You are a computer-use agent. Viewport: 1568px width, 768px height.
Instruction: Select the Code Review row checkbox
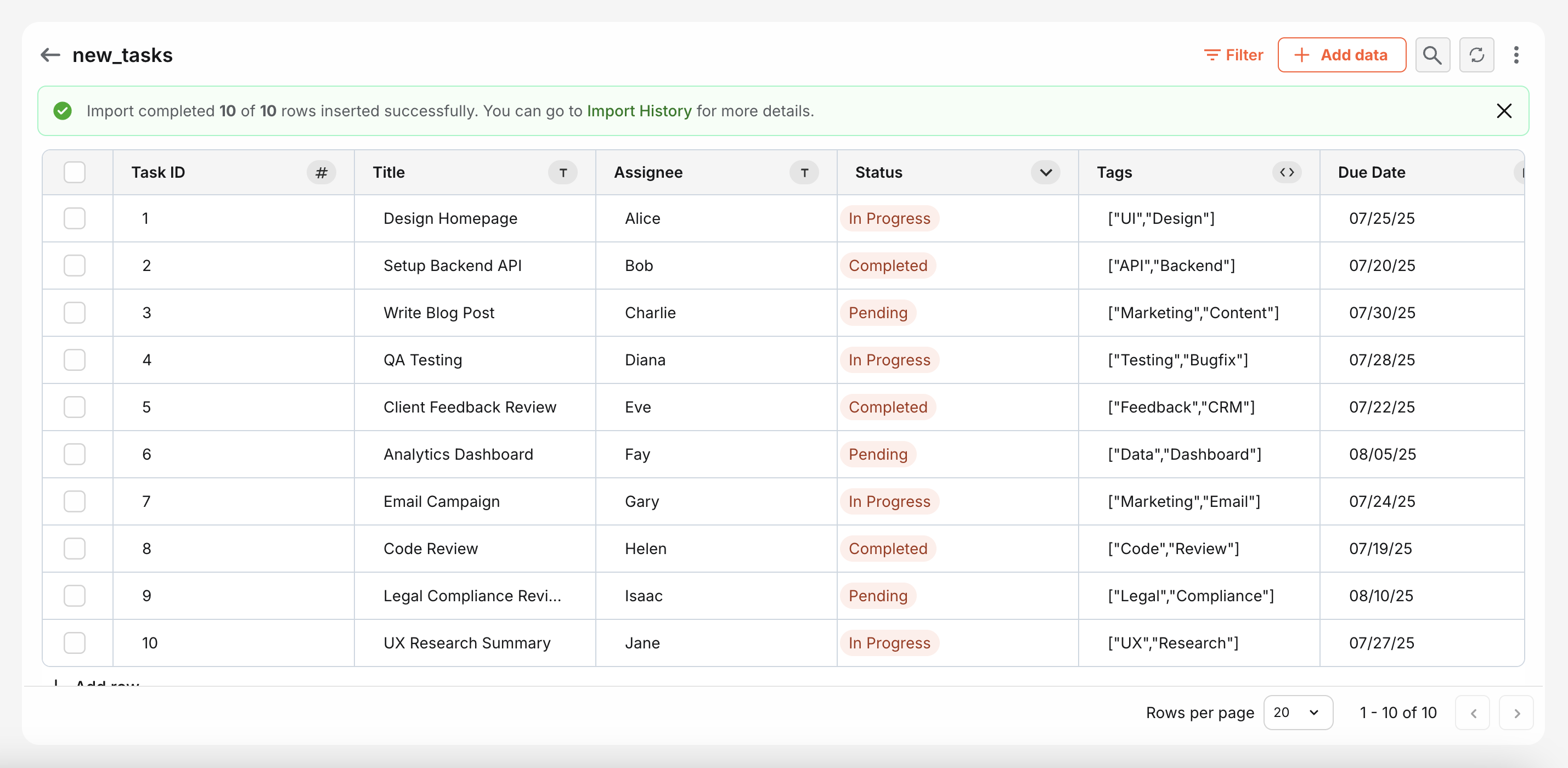[75, 549]
